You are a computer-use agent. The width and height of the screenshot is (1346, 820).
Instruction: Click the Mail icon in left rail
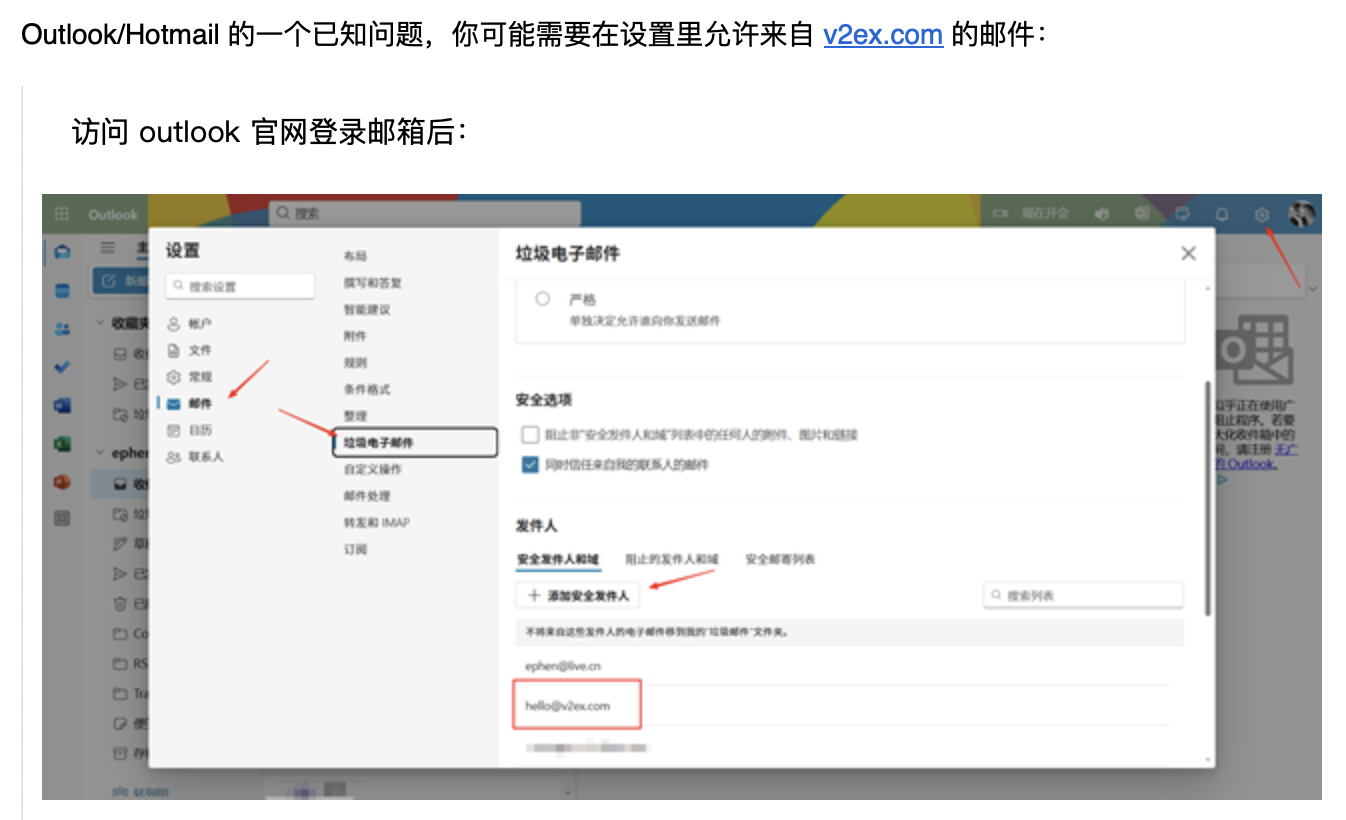click(62, 252)
